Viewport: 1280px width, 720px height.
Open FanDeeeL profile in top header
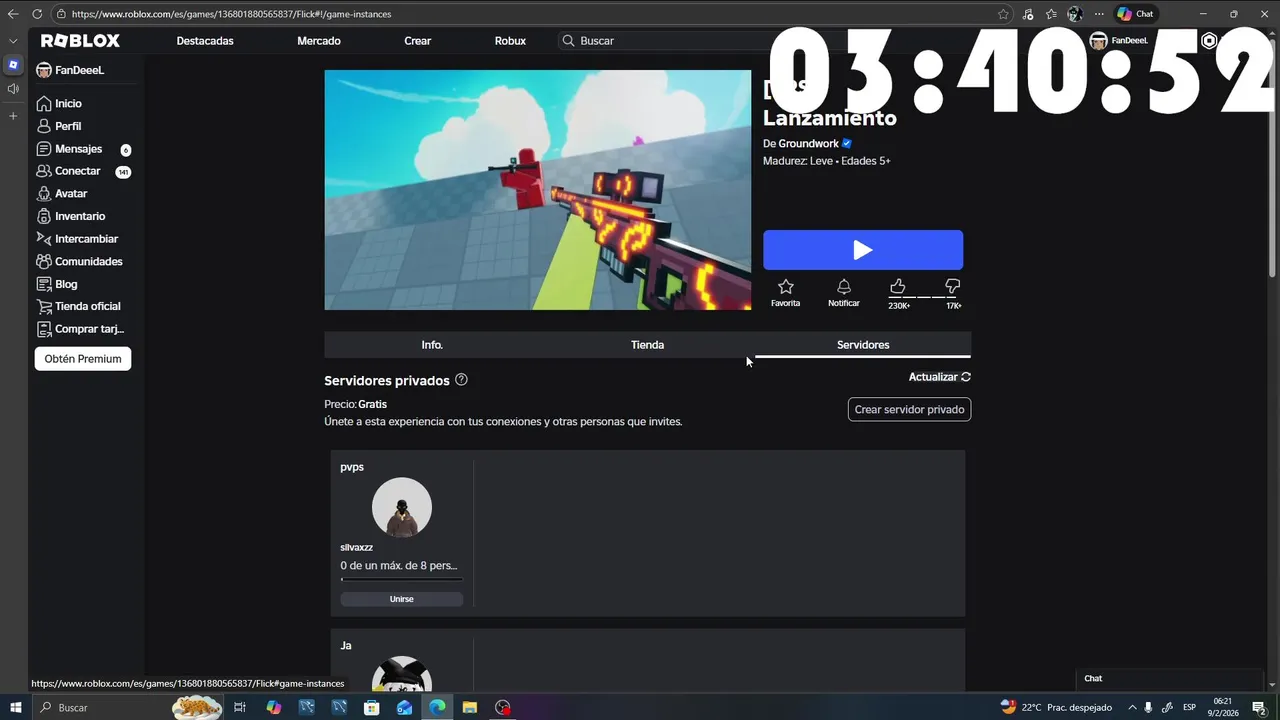click(1118, 41)
